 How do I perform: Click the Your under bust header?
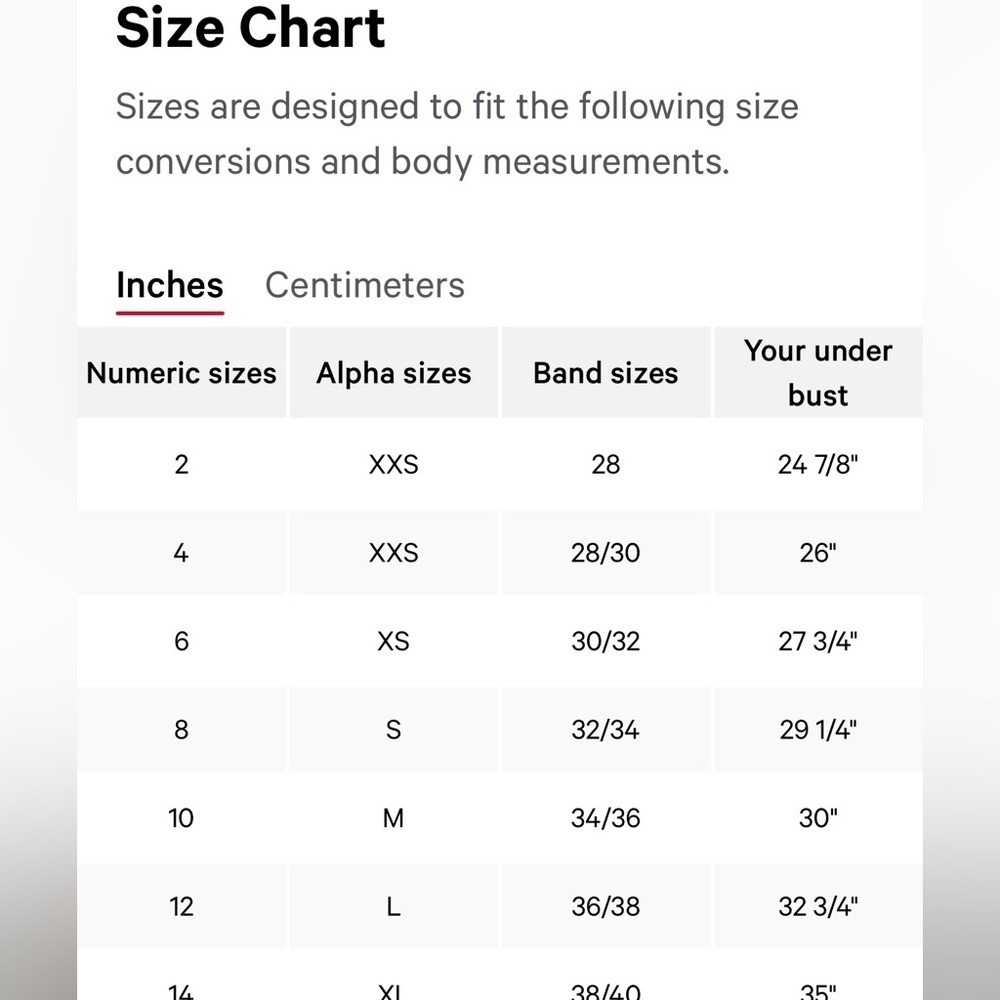[x=817, y=372]
